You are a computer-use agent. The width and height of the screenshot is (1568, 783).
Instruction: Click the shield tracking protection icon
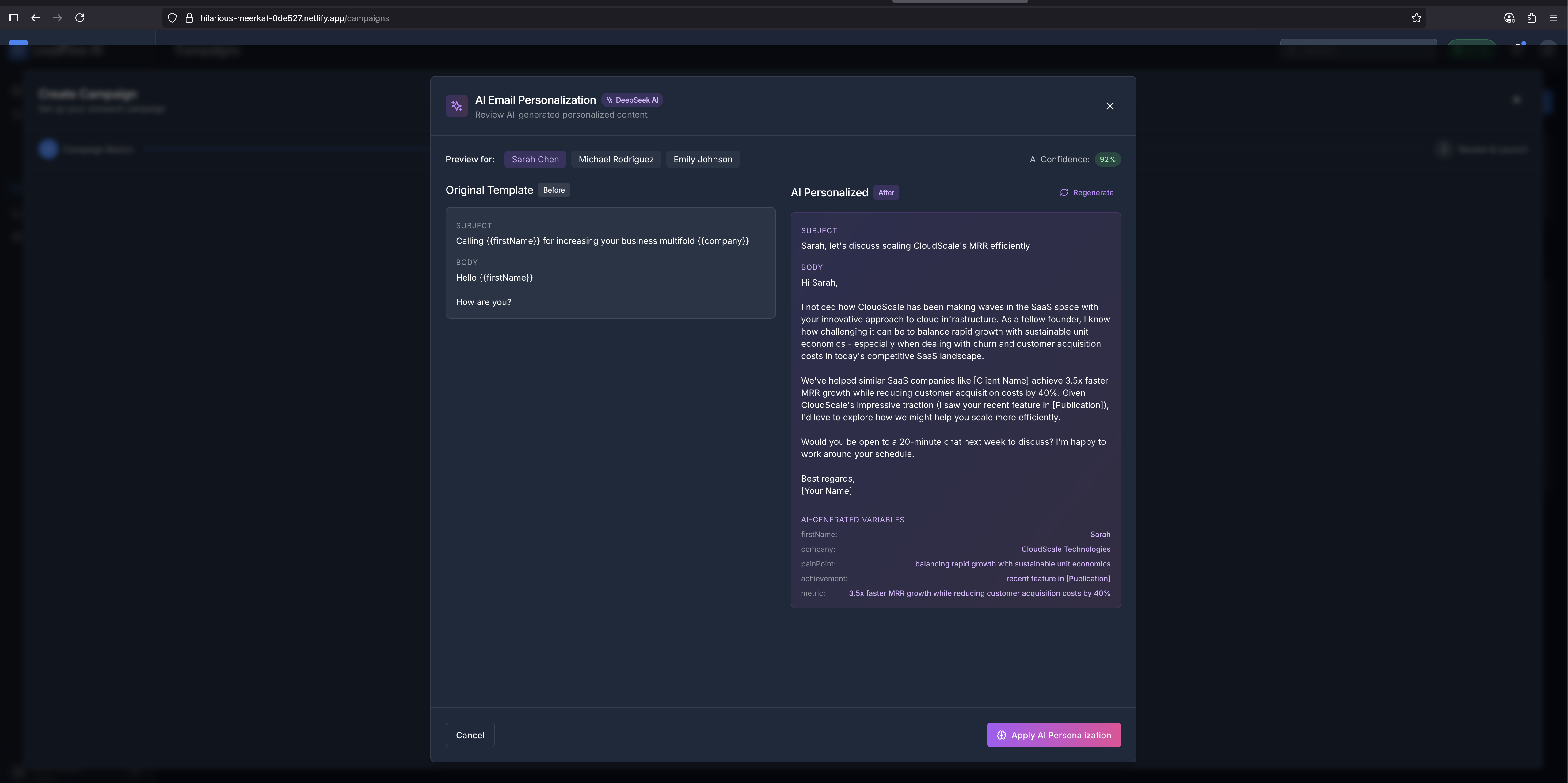tap(172, 18)
